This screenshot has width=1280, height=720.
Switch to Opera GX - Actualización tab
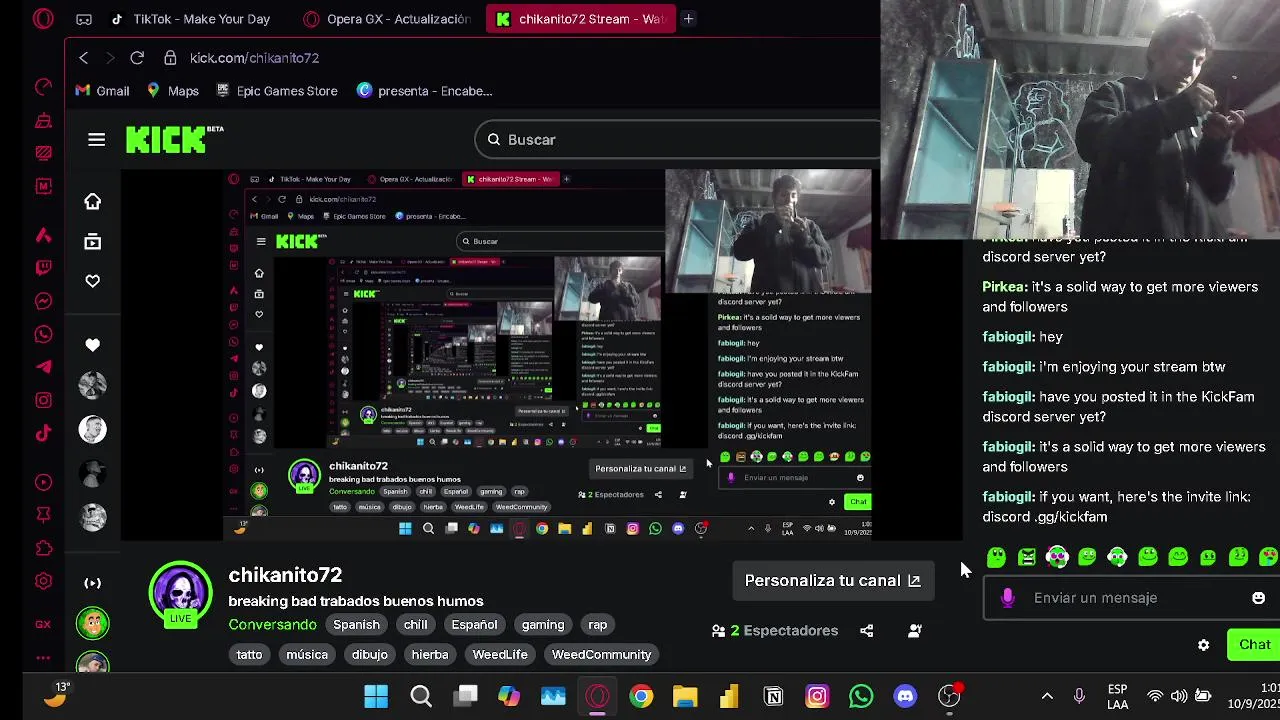(x=387, y=19)
